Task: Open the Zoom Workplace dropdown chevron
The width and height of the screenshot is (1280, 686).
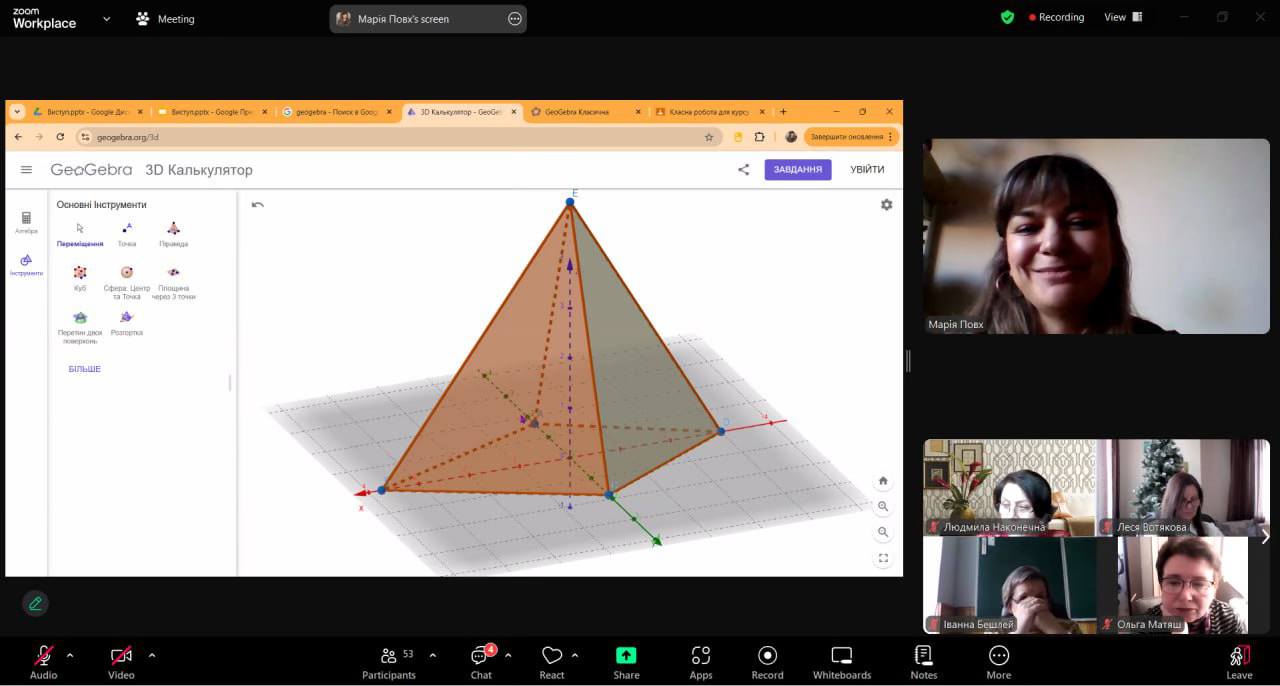Action: (x=107, y=19)
